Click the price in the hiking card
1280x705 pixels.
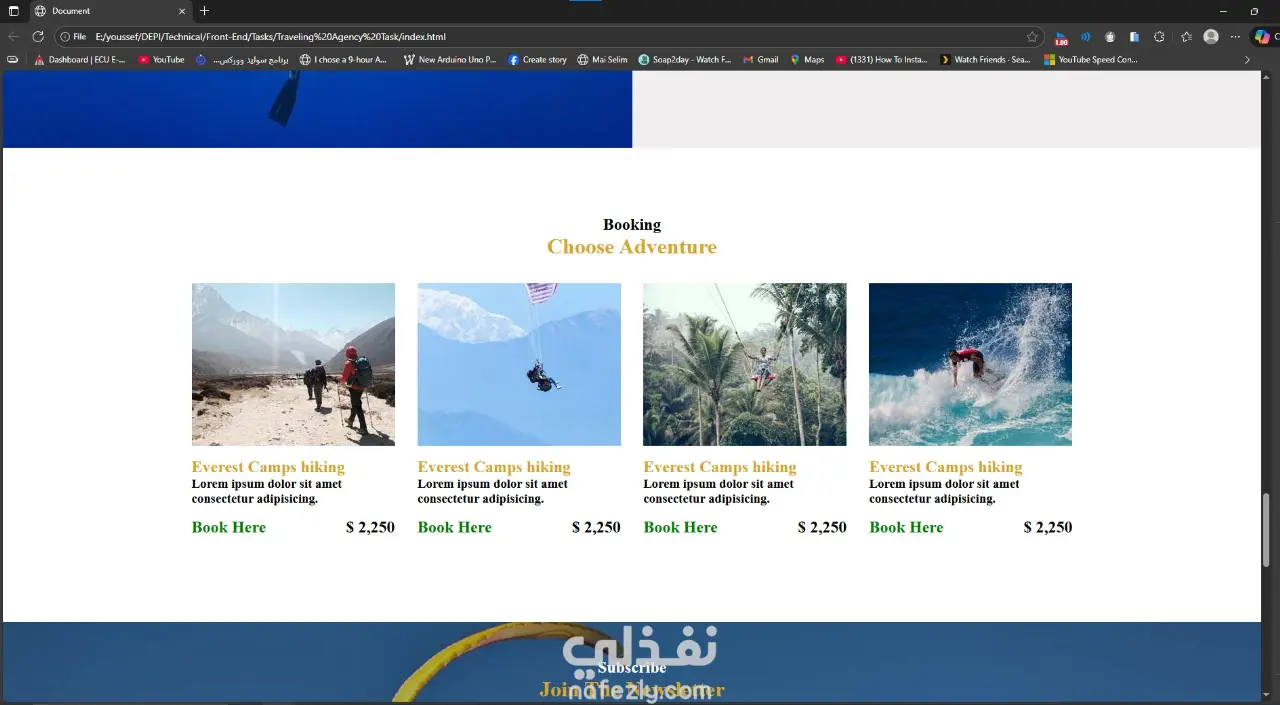click(x=370, y=527)
